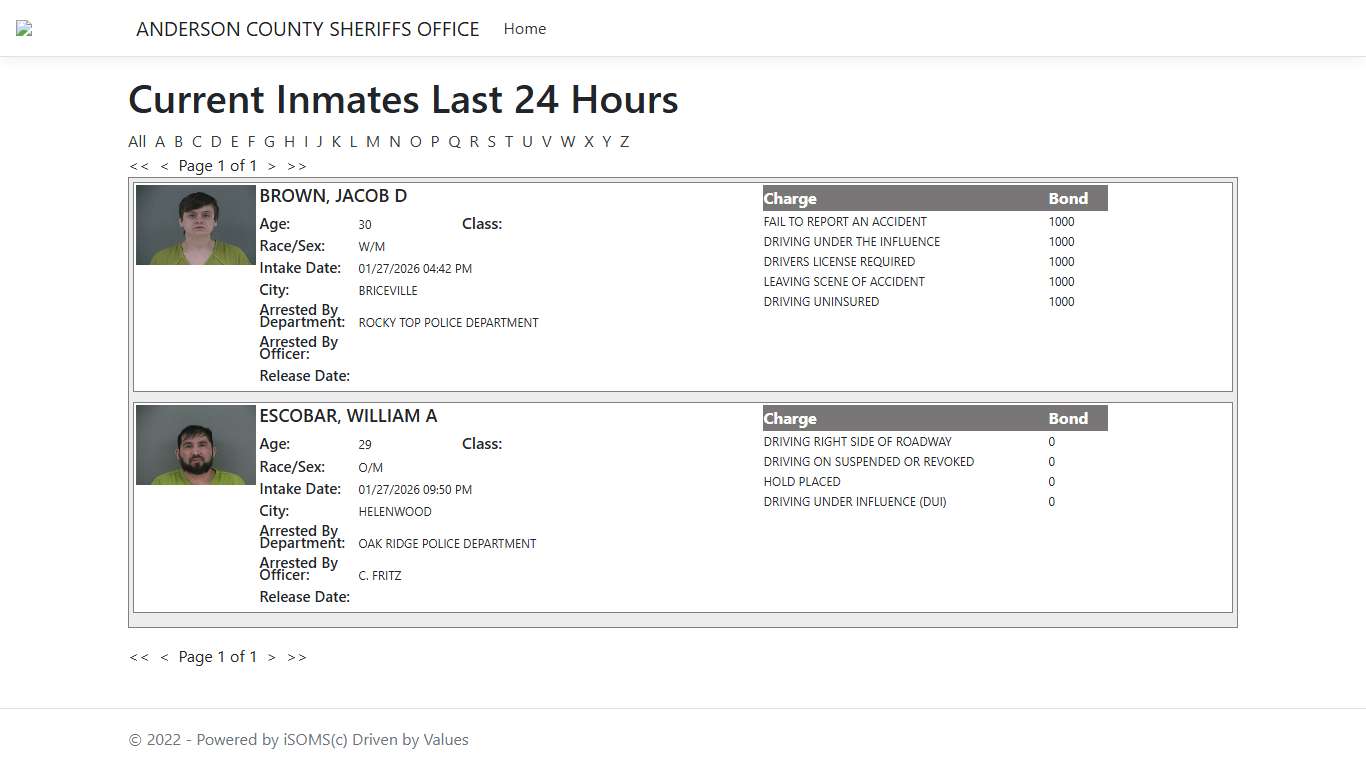Click the Bond column header in the ESCOBAR record
1366x768 pixels.
[x=1067, y=419]
